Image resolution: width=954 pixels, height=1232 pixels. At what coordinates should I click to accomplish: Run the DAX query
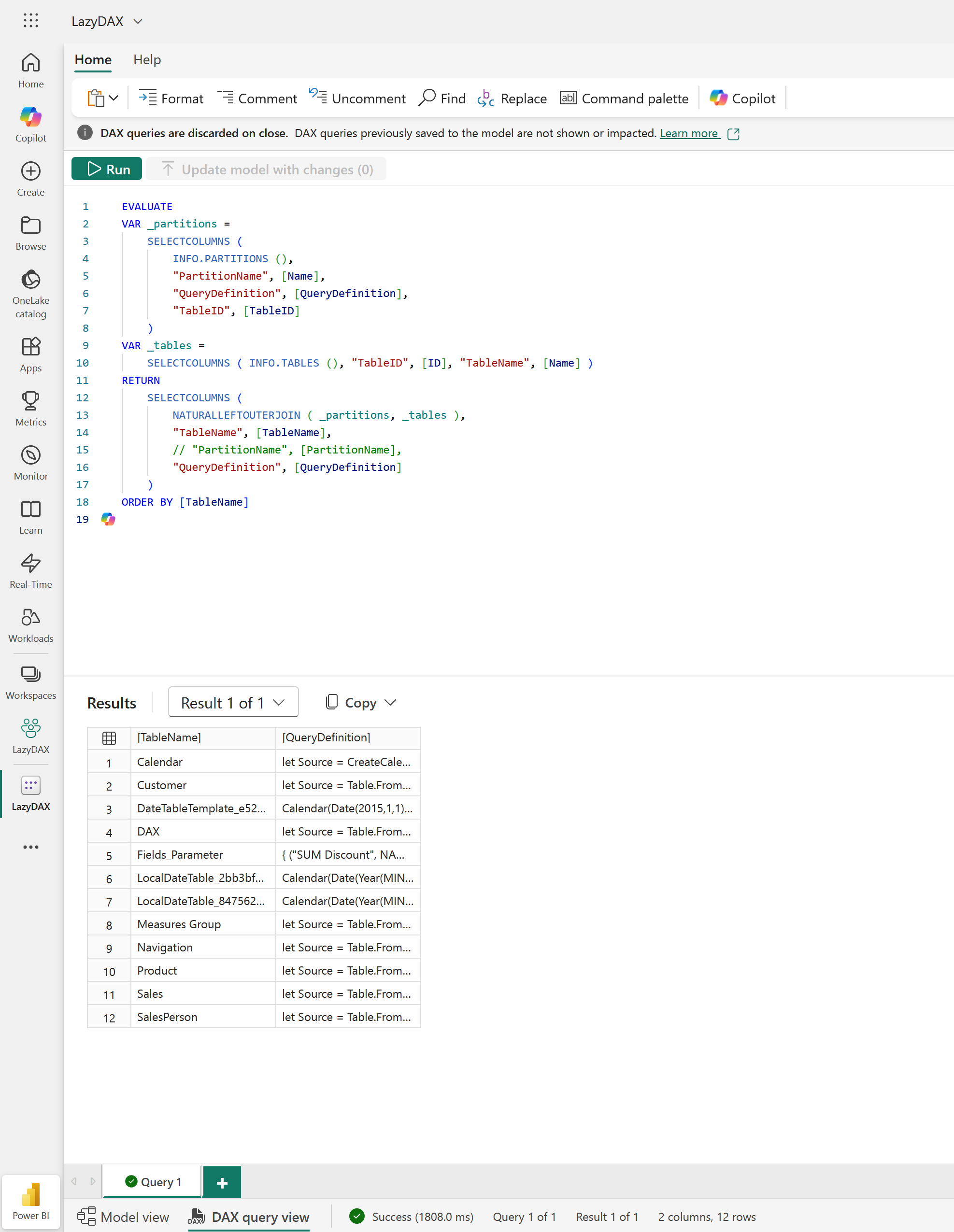(x=107, y=169)
